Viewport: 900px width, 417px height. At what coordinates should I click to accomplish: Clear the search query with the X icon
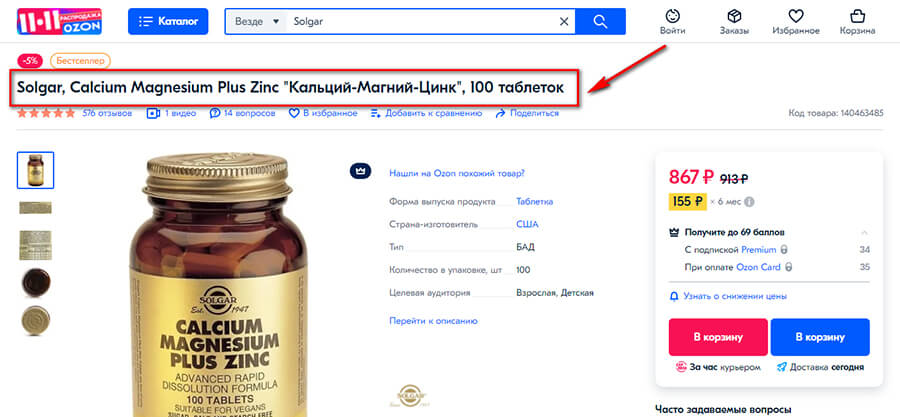coord(564,22)
